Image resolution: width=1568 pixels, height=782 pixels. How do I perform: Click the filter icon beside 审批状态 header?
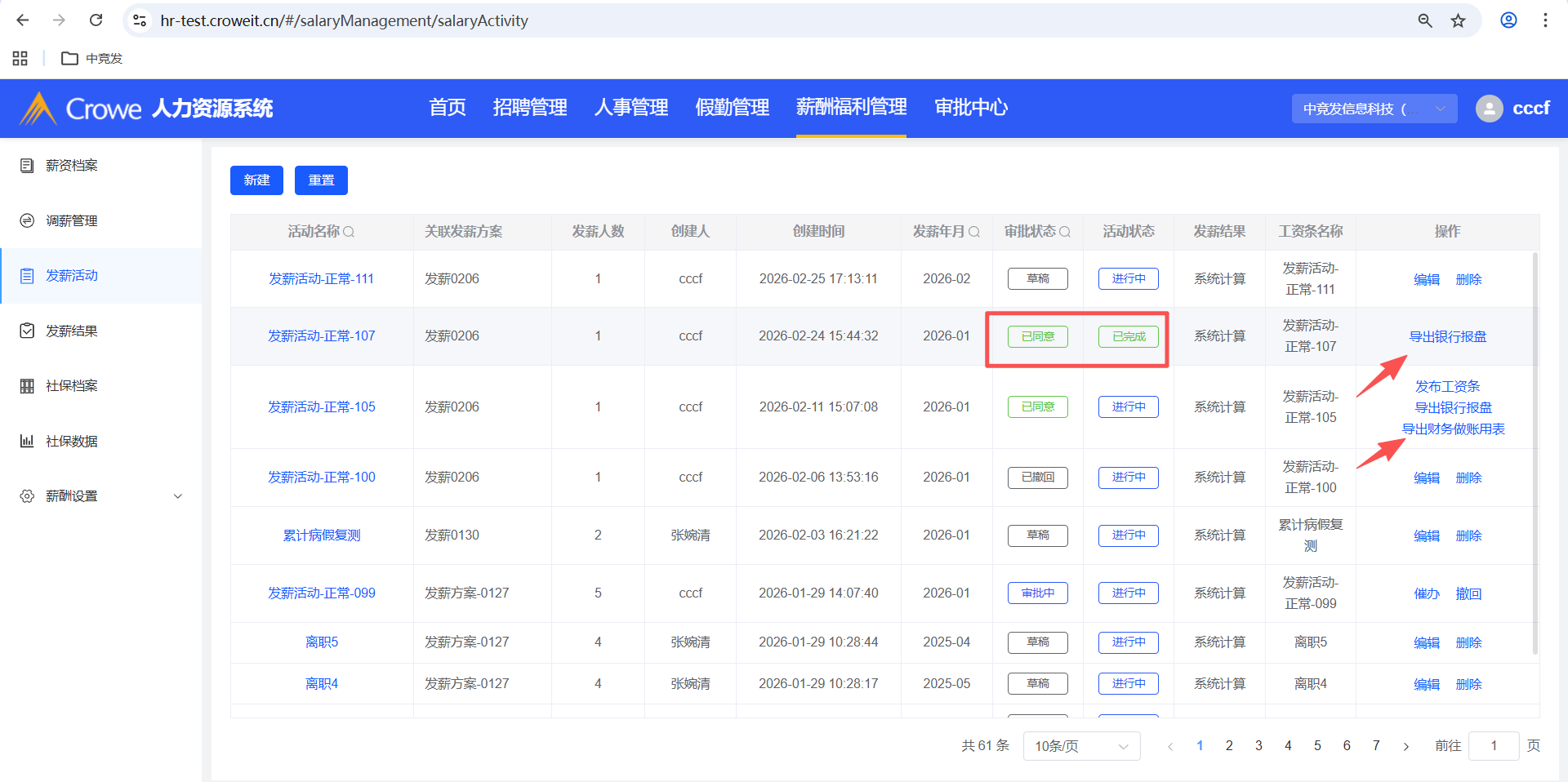point(1065,232)
